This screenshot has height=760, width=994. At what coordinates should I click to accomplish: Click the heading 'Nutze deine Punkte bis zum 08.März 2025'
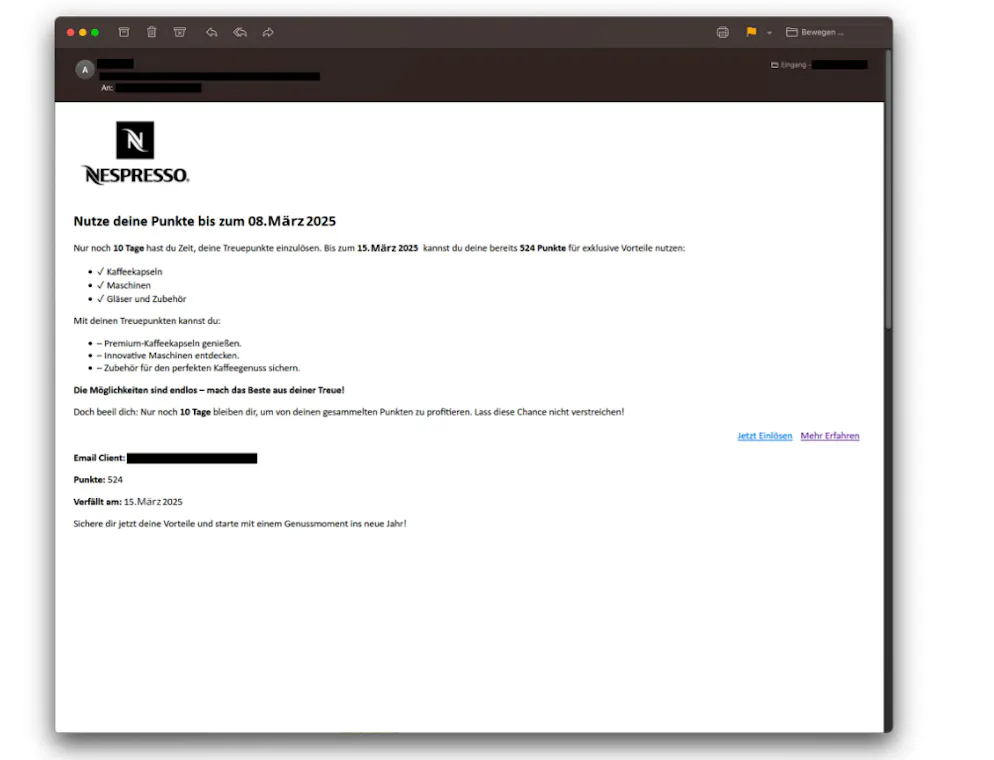tap(205, 221)
